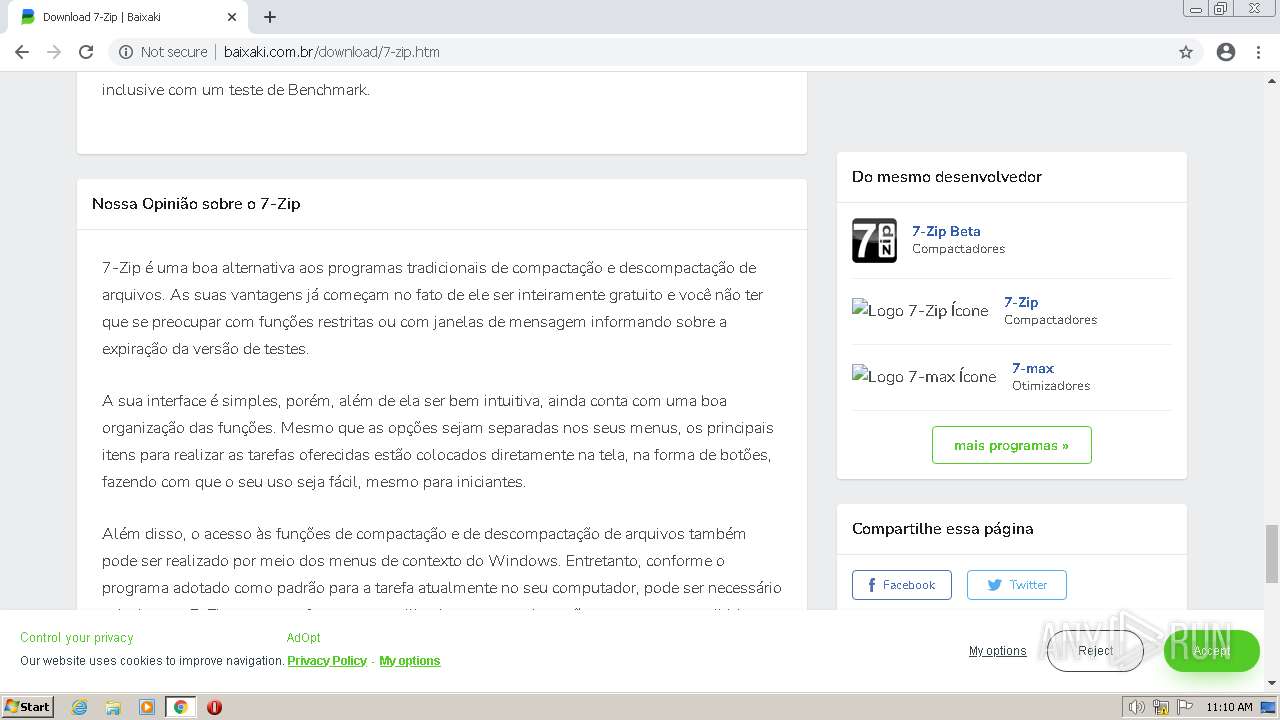Click the Chrome taskbar icon
The width and height of the screenshot is (1280, 720).
pyautogui.click(x=181, y=707)
